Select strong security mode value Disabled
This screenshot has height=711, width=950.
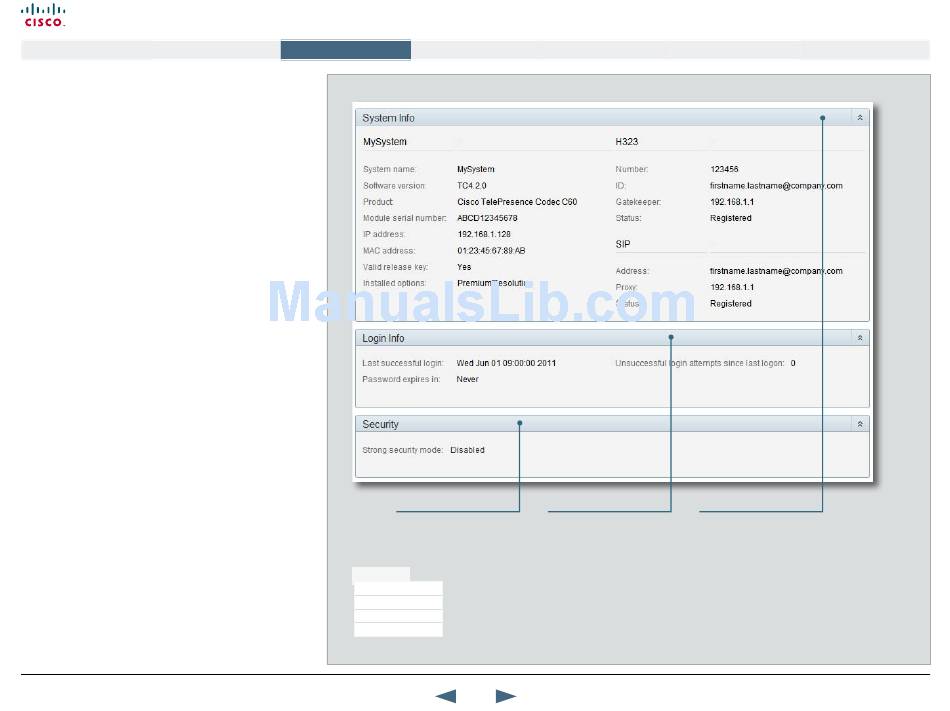coord(467,450)
